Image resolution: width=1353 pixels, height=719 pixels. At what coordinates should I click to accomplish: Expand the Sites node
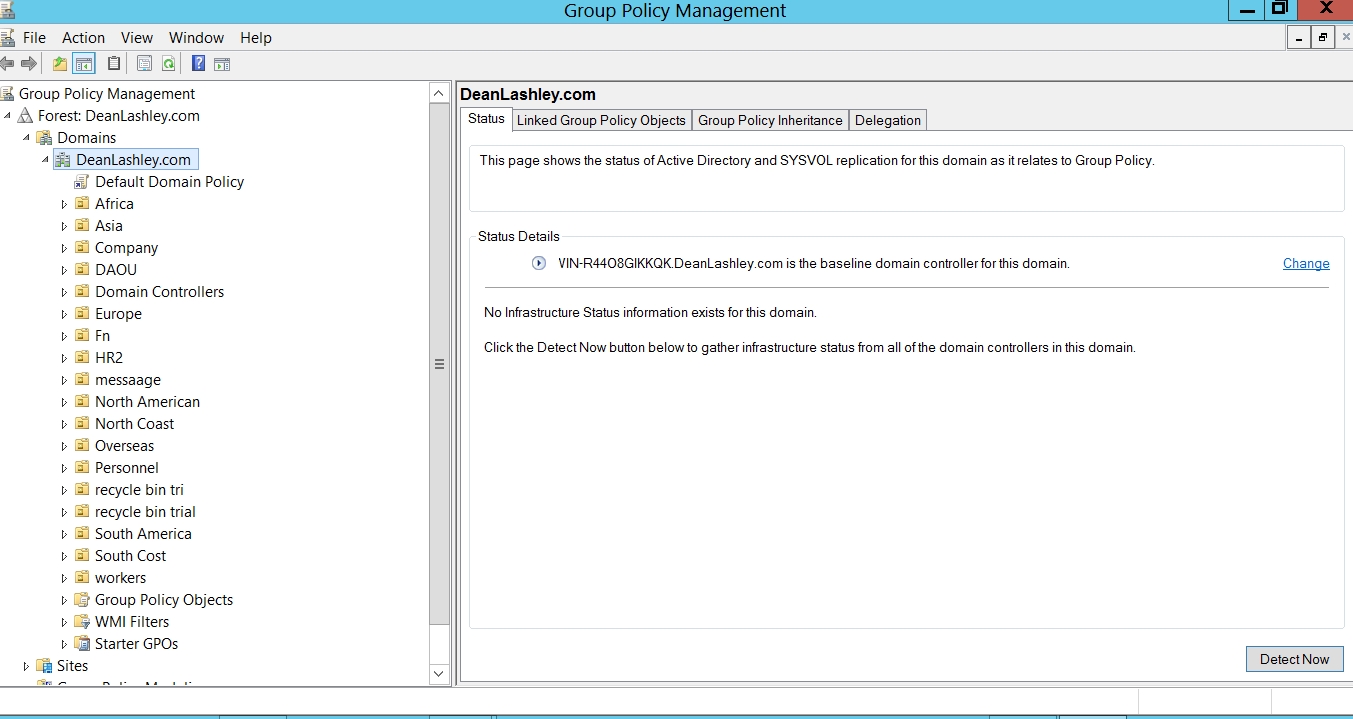coord(27,666)
